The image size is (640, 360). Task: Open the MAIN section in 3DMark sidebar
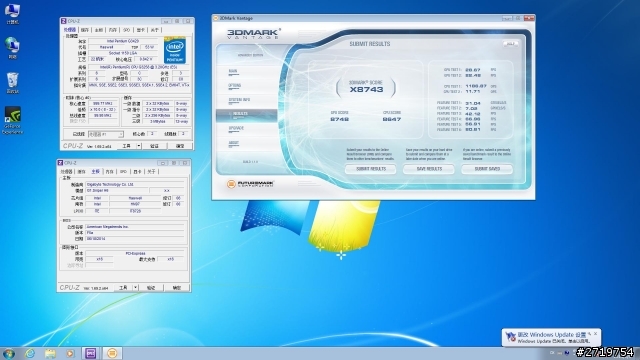[246, 72]
